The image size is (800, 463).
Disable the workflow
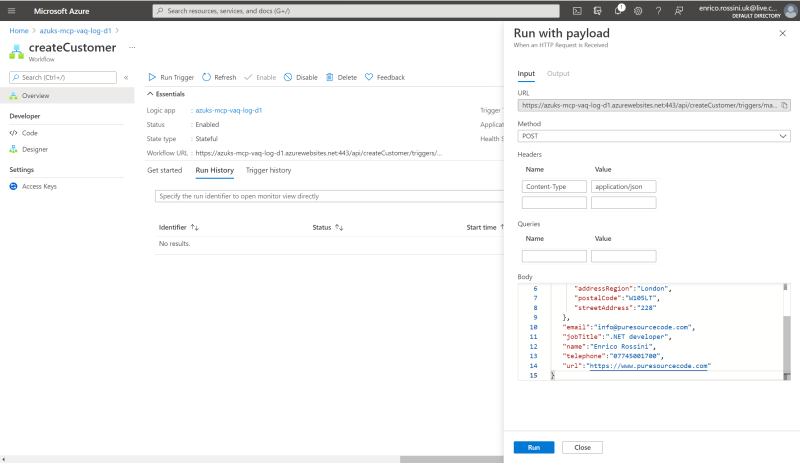(301, 78)
